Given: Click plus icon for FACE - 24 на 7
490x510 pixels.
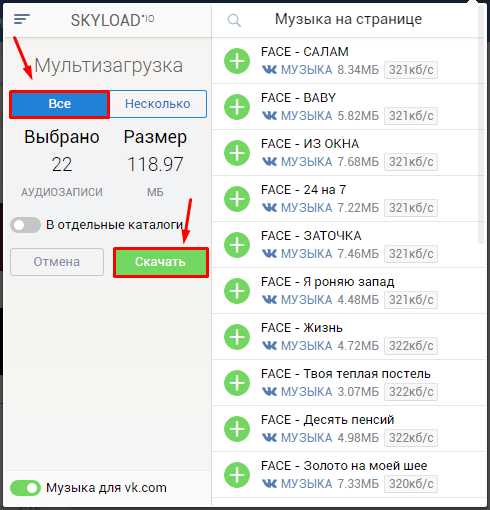Looking at the screenshot, I should tap(237, 199).
